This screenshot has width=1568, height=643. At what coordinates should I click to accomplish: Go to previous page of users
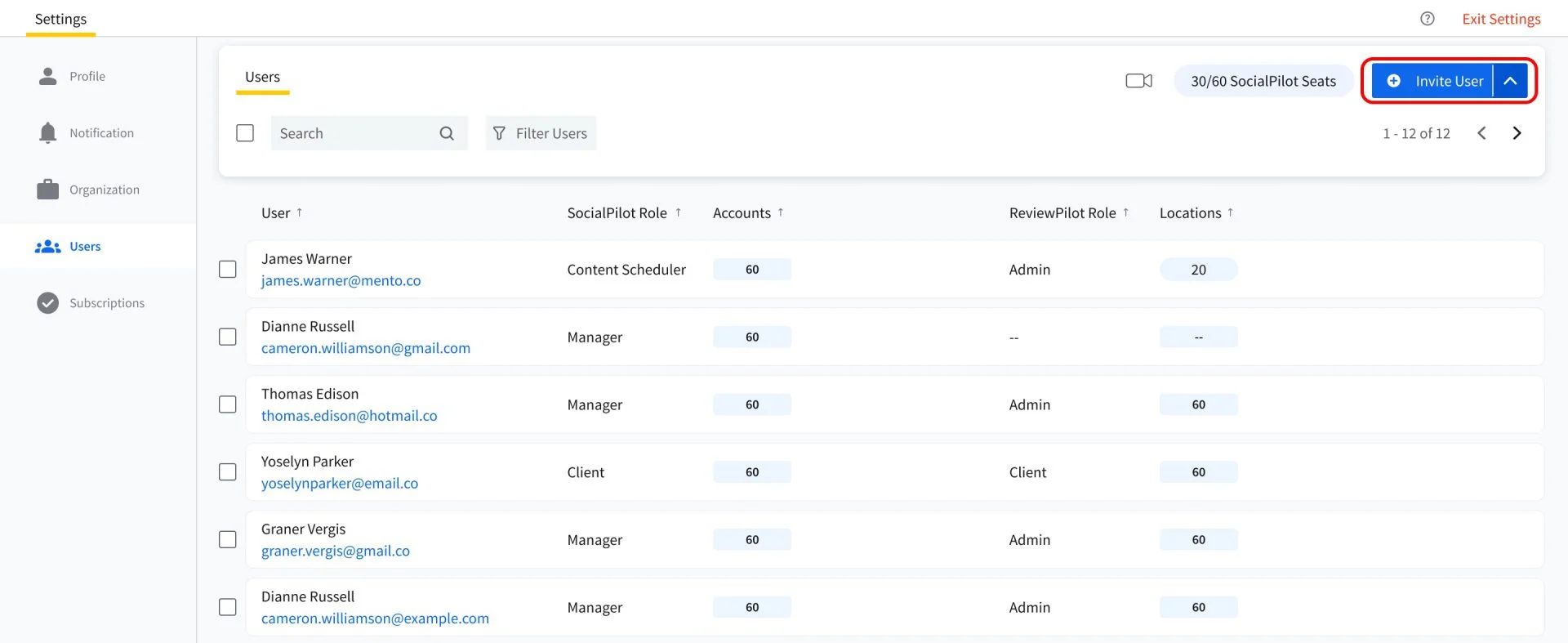coord(1481,133)
